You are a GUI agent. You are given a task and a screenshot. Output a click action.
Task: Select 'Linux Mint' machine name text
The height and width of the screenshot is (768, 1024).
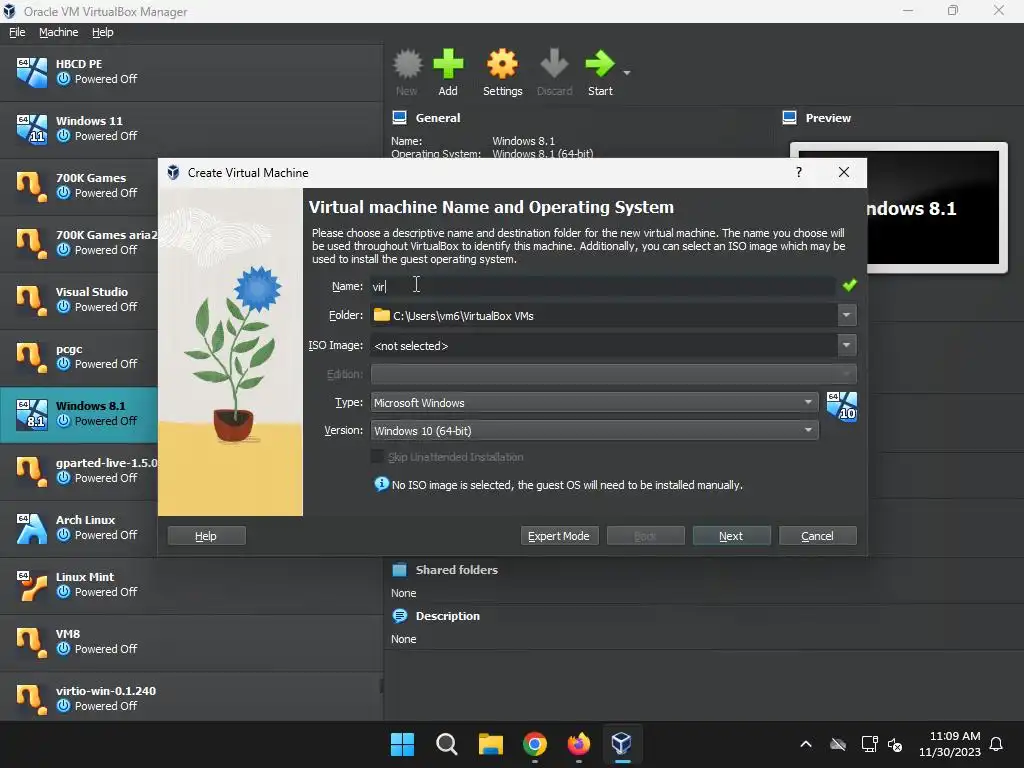[x=84, y=577]
